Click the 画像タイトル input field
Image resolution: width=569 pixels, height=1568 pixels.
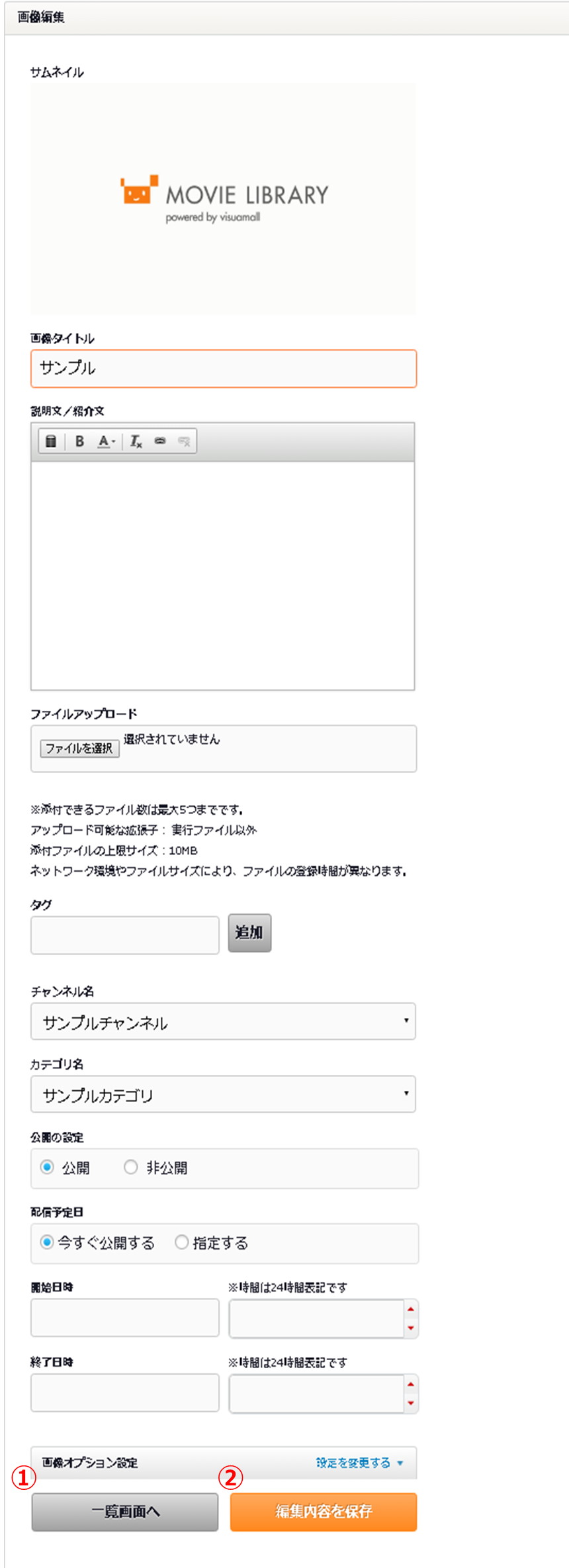pos(223,368)
